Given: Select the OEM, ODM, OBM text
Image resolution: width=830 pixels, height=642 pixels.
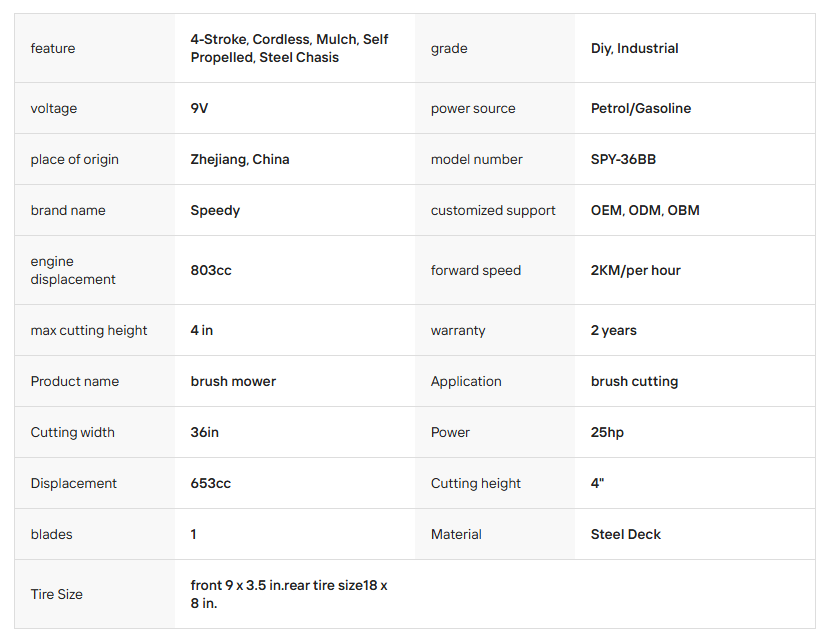Looking at the screenshot, I should click(x=645, y=210).
